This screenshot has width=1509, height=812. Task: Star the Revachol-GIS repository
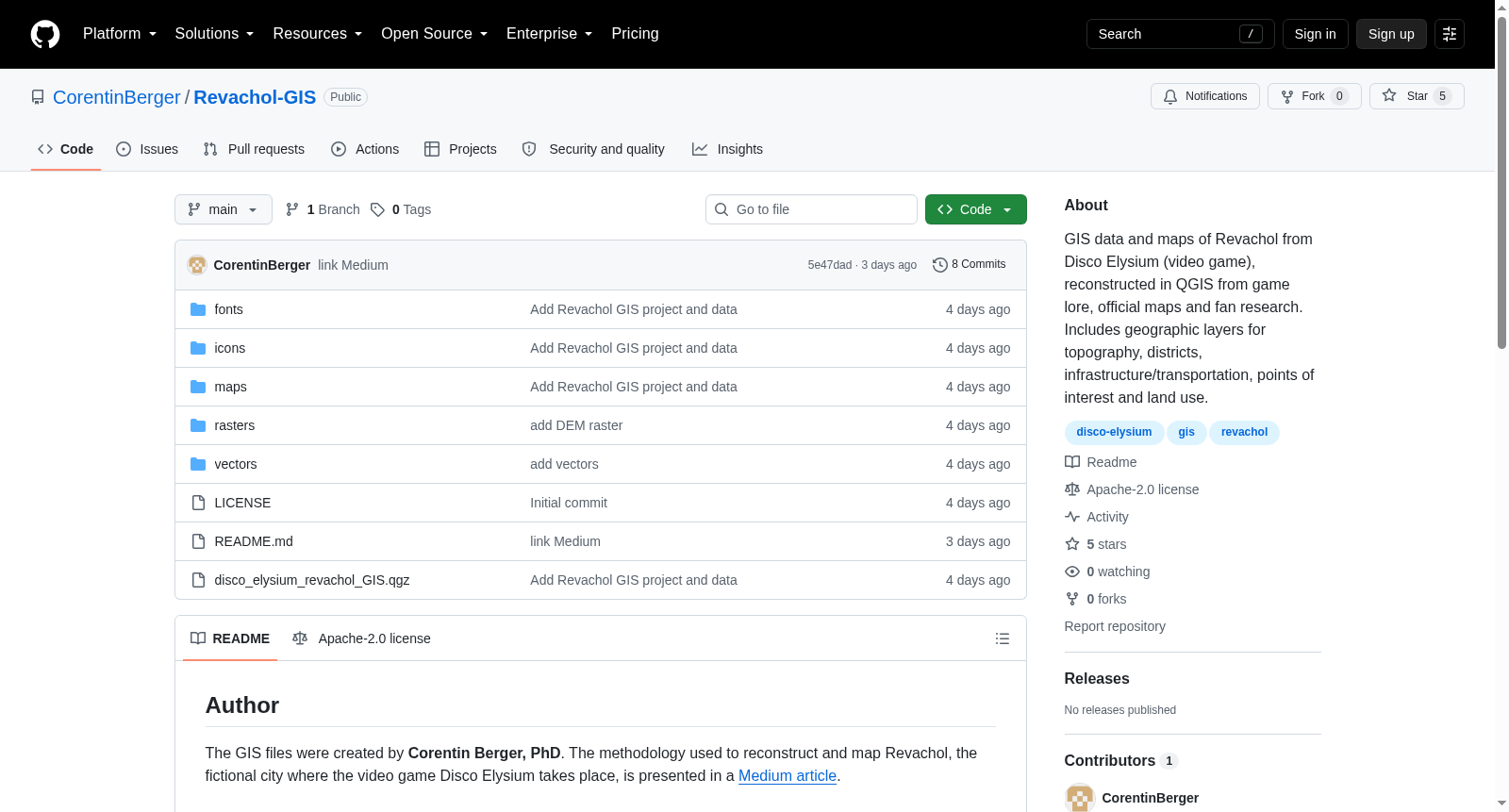(1417, 96)
